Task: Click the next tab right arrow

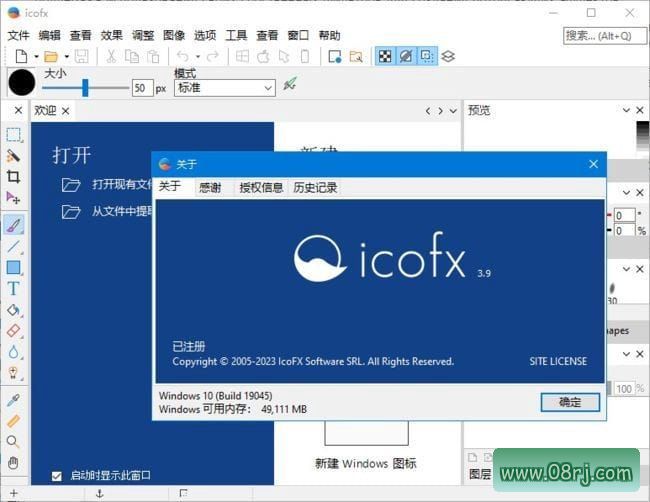Action: point(440,111)
